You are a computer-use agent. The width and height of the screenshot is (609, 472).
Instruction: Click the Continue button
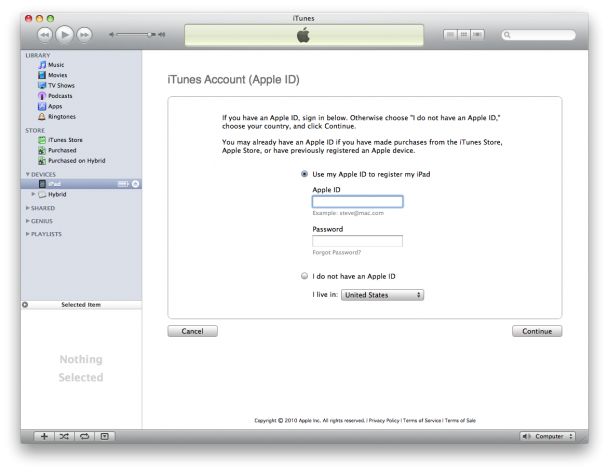click(537, 331)
